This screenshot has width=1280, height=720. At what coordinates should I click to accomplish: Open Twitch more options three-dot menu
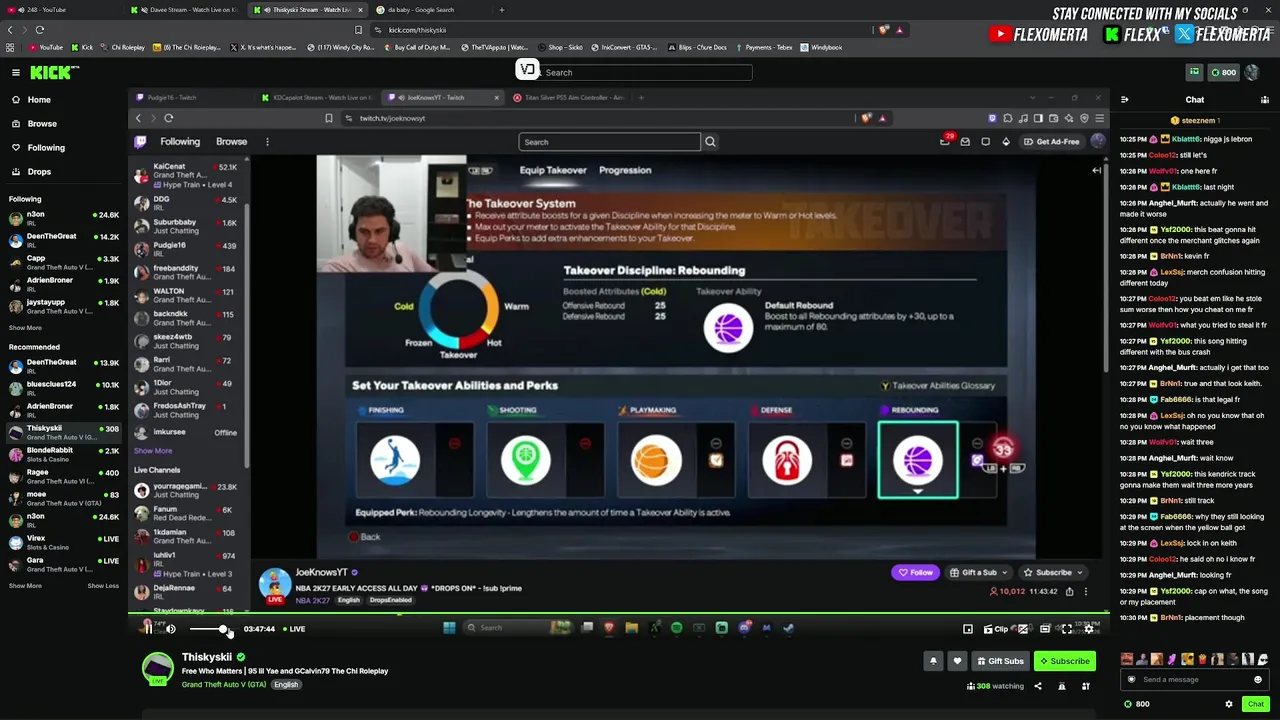267,142
